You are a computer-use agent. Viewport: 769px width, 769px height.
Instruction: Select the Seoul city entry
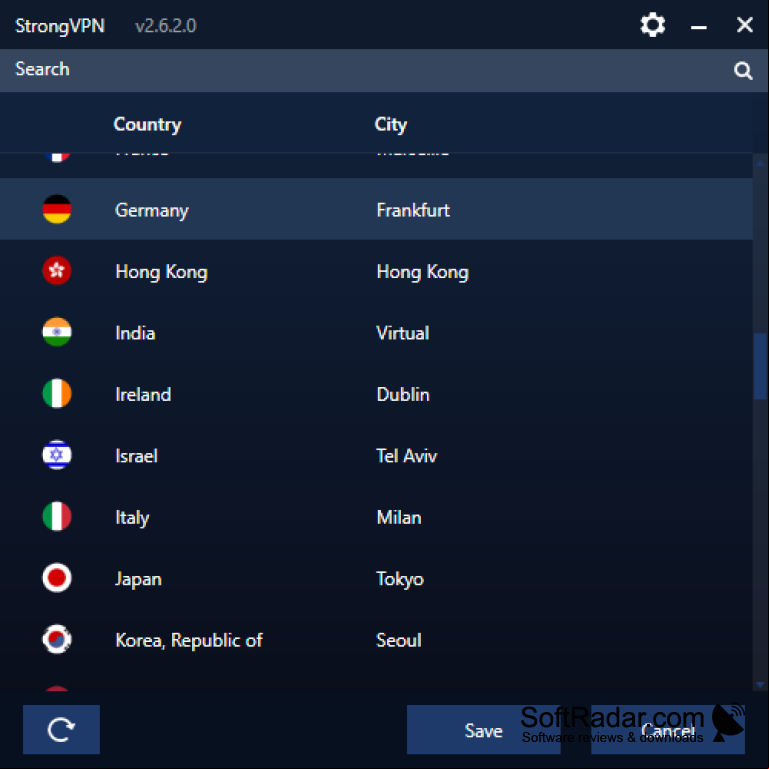pos(399,640)
